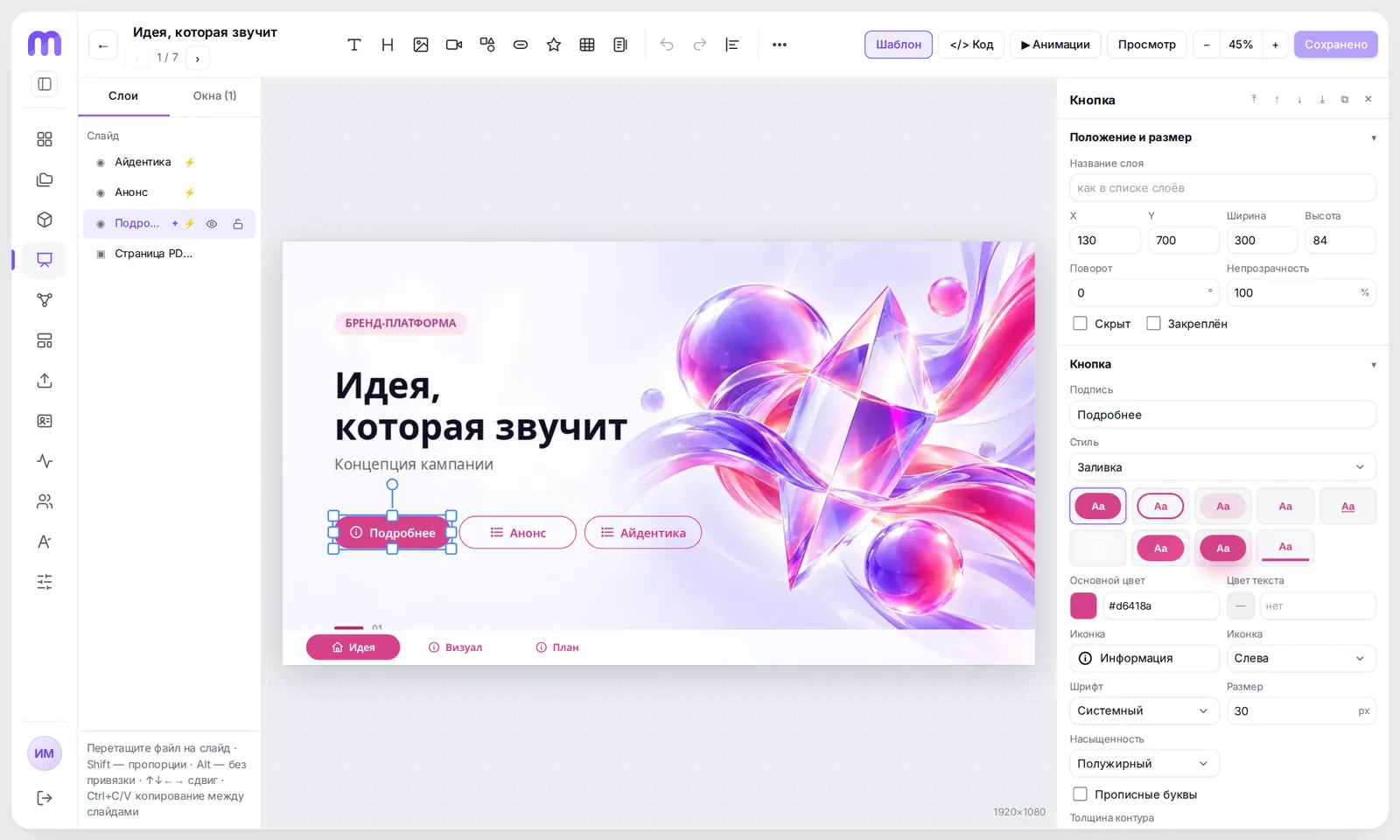Open the shapes tool icon

[487, 45]
